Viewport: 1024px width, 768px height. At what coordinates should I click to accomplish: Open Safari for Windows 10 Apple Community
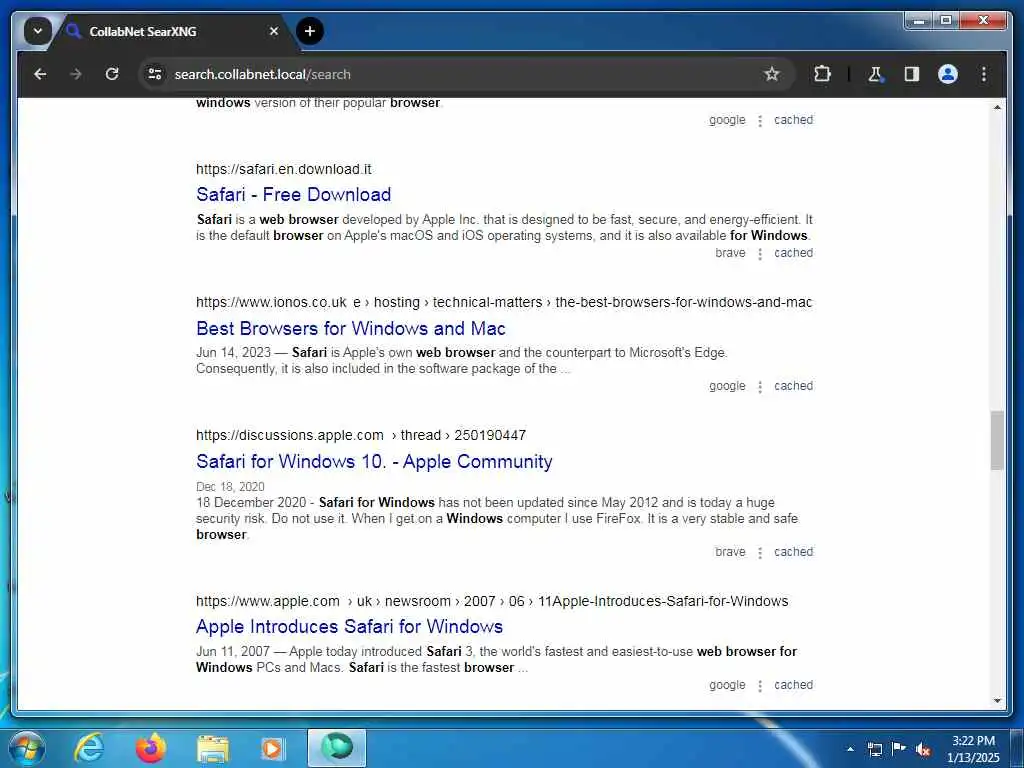pos(374,461)
